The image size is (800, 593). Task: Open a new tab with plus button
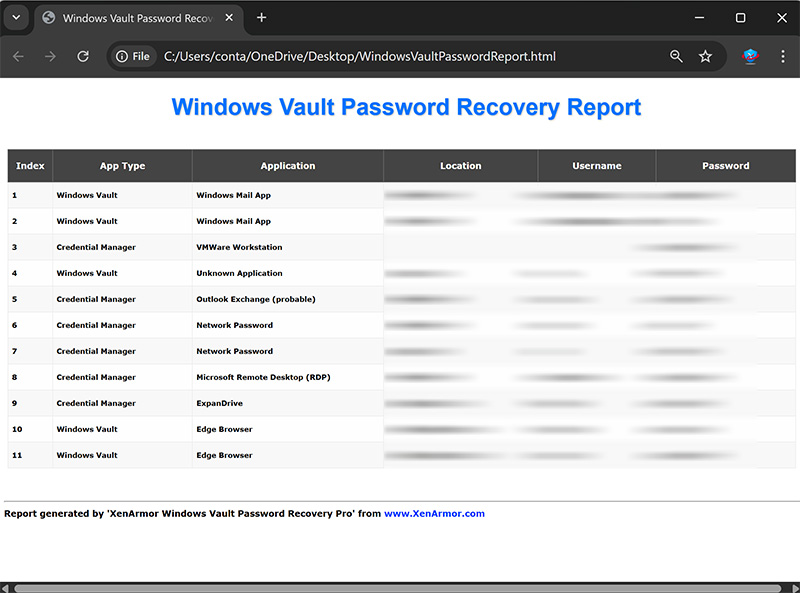pyautogui.click(x=262, y=18)
